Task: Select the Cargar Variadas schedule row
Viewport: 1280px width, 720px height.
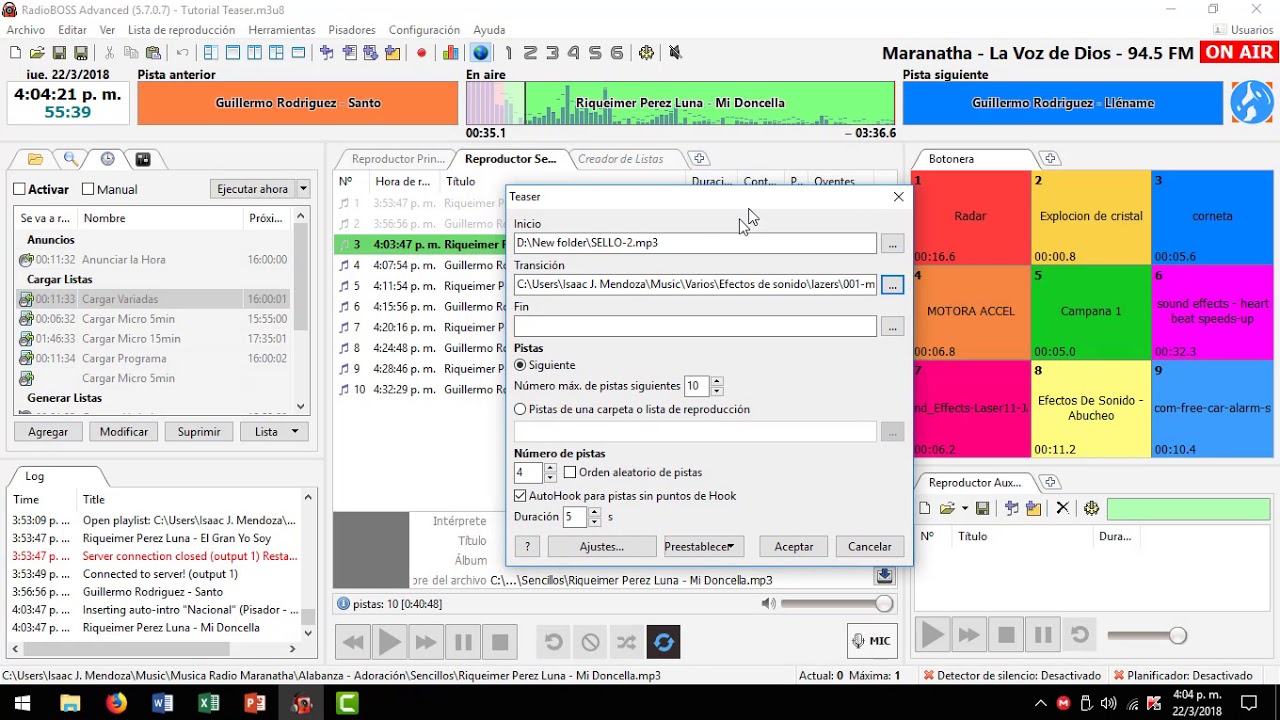Action: (155, 299)
